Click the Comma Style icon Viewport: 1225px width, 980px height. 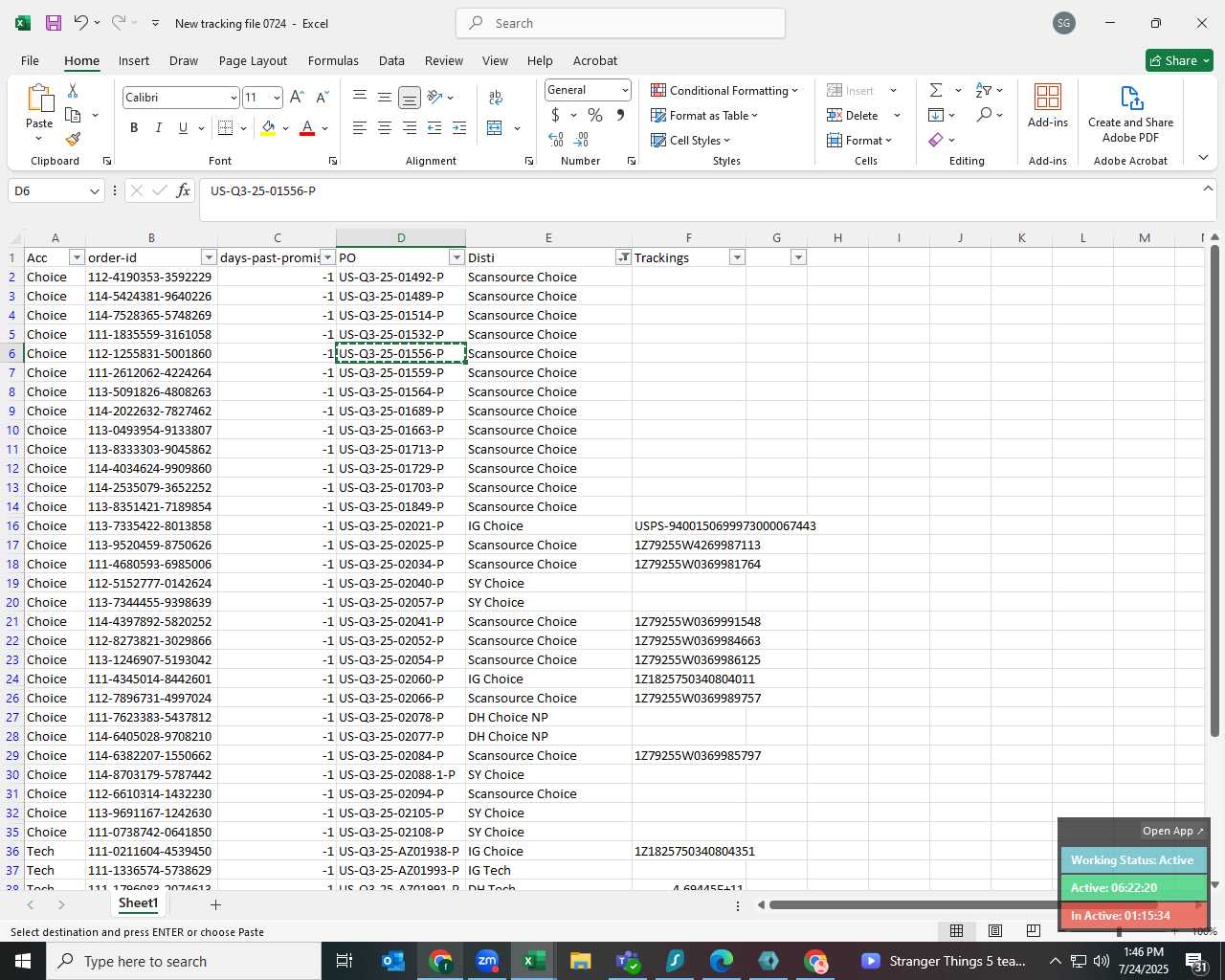[620, 115]
